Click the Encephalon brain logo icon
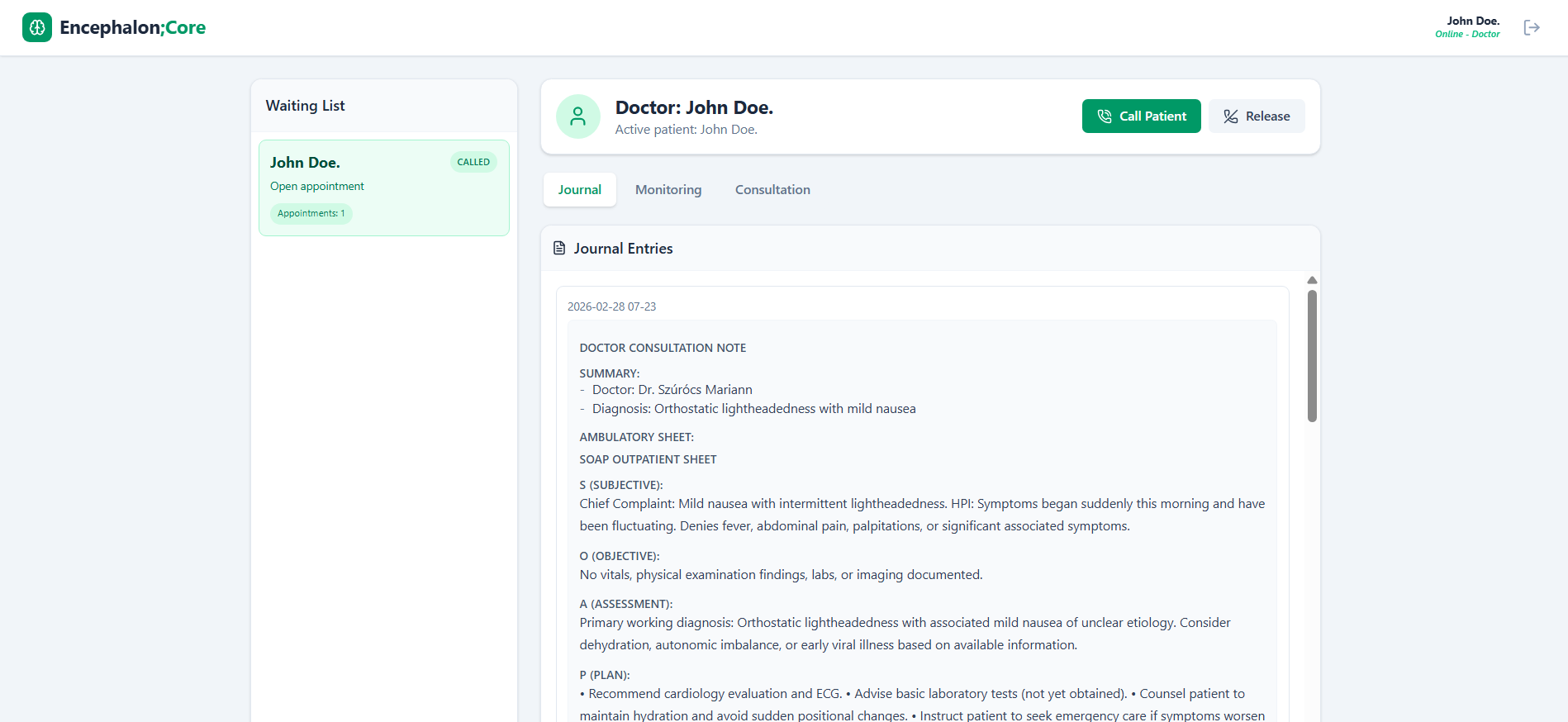Viewport: 1568px width, 722px height. click(37, 27)
